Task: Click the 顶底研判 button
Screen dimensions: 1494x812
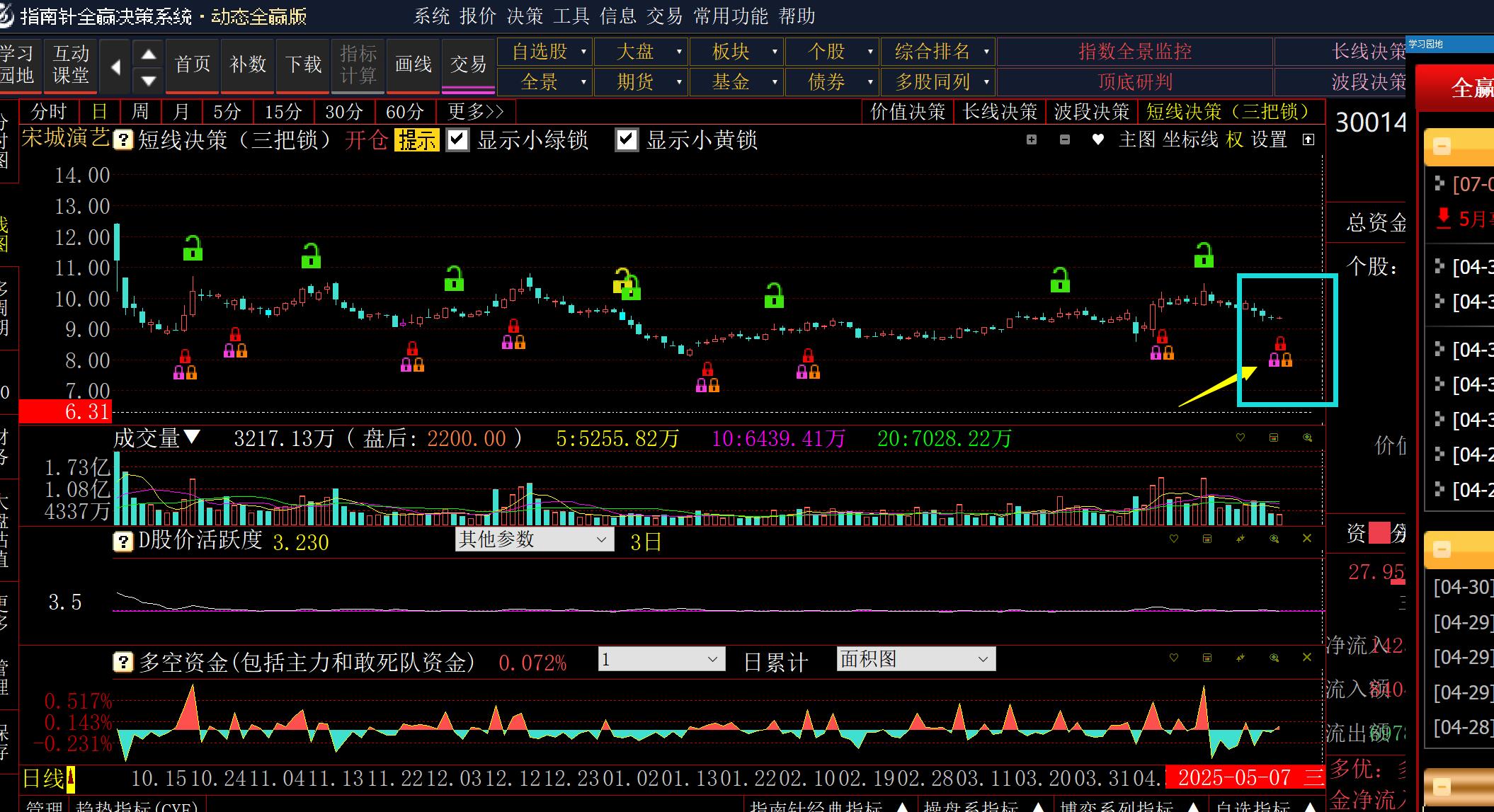Action: click(1135, 82)
